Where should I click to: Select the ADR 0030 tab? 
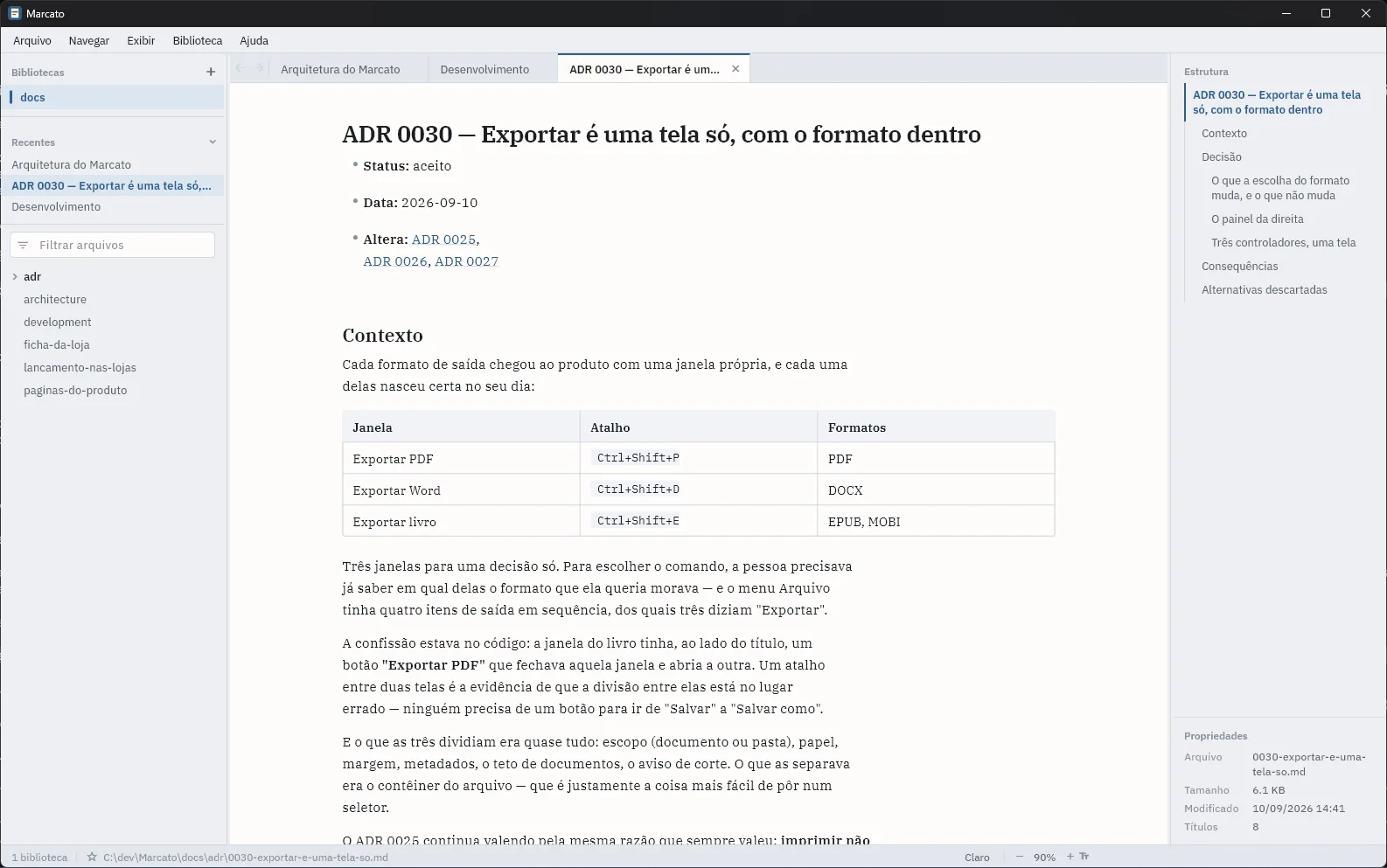point(645,69)
